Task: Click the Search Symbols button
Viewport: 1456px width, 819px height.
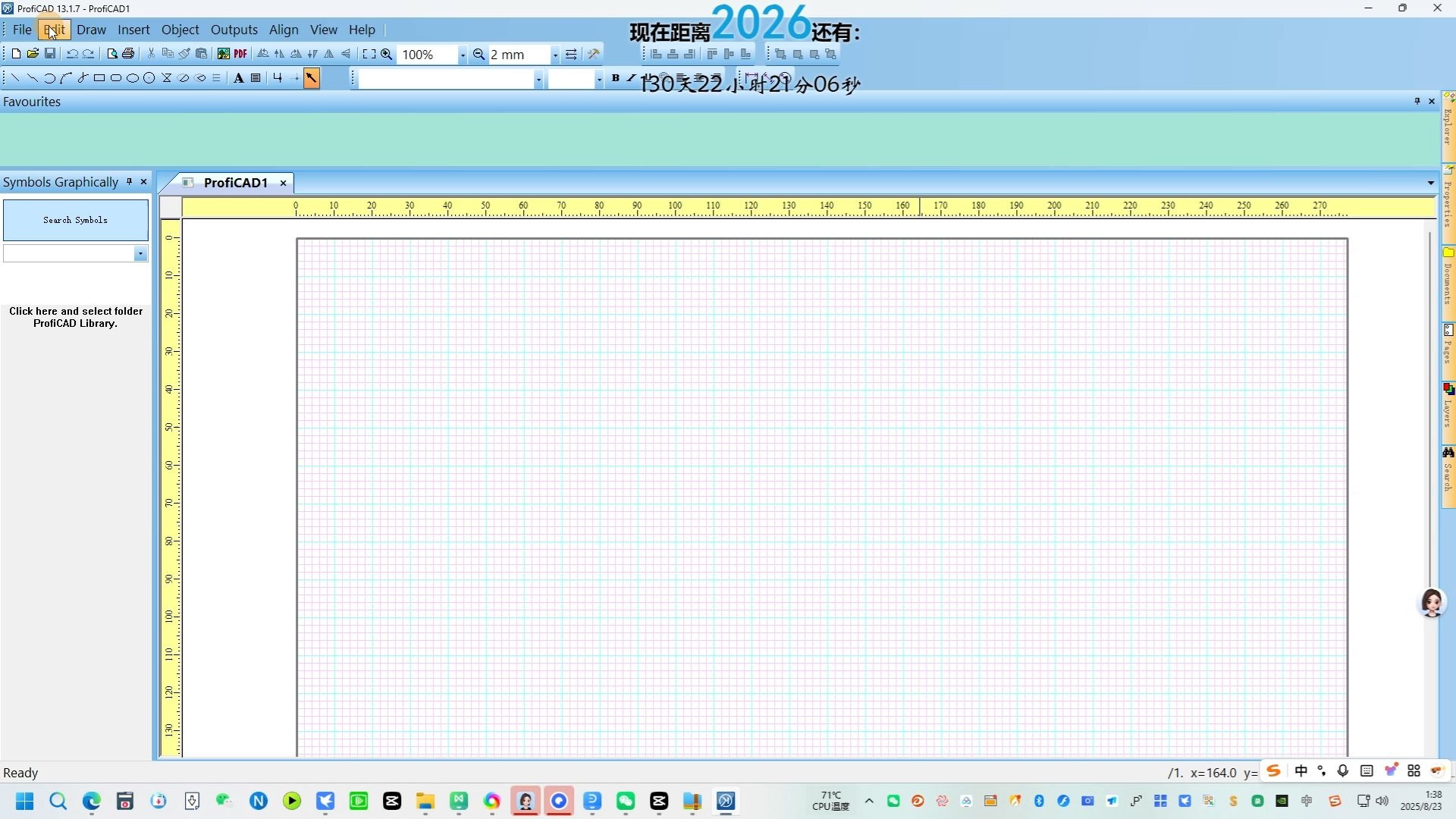Action: [x=76, y=220]
